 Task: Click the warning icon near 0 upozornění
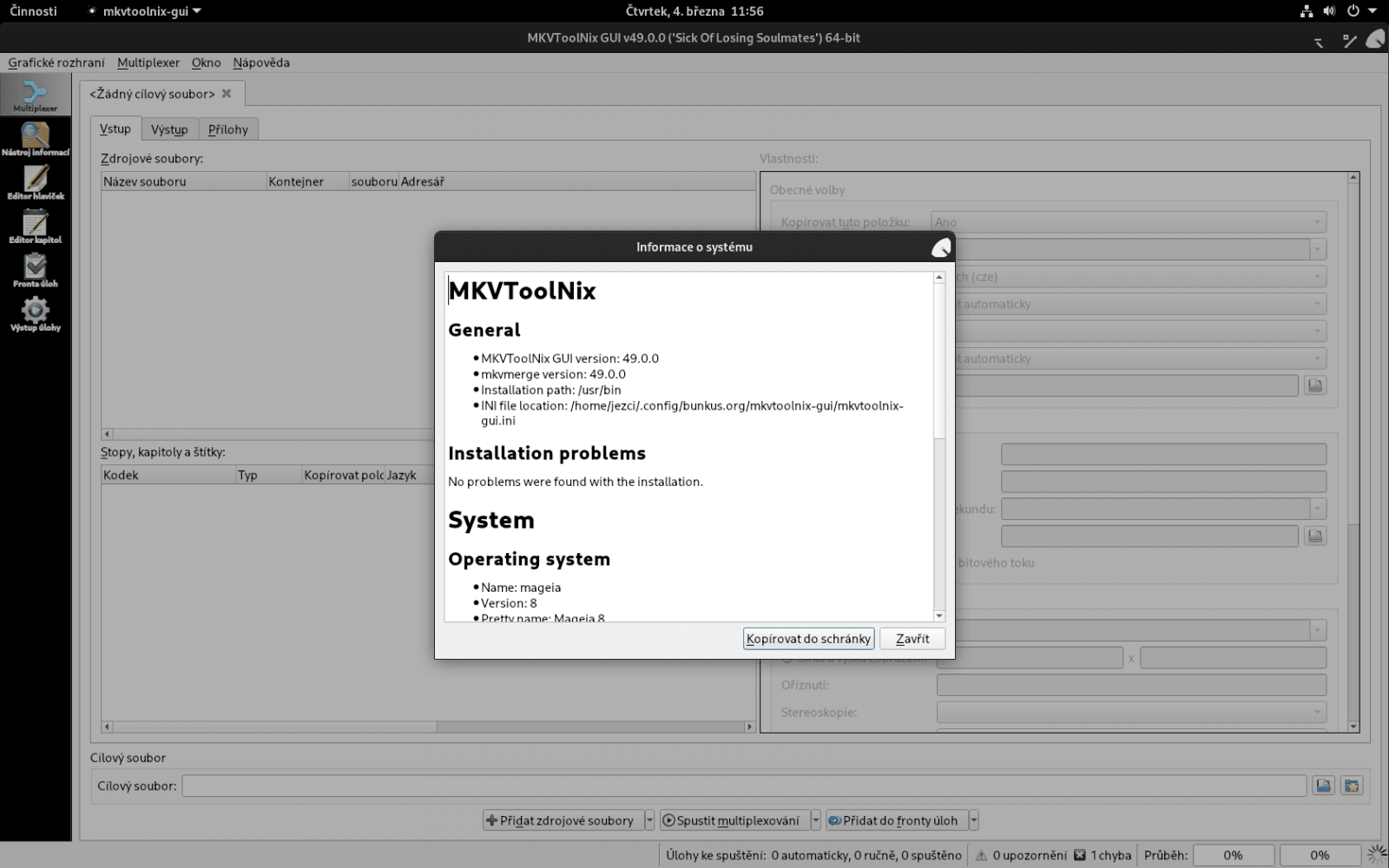coord(982,854)
